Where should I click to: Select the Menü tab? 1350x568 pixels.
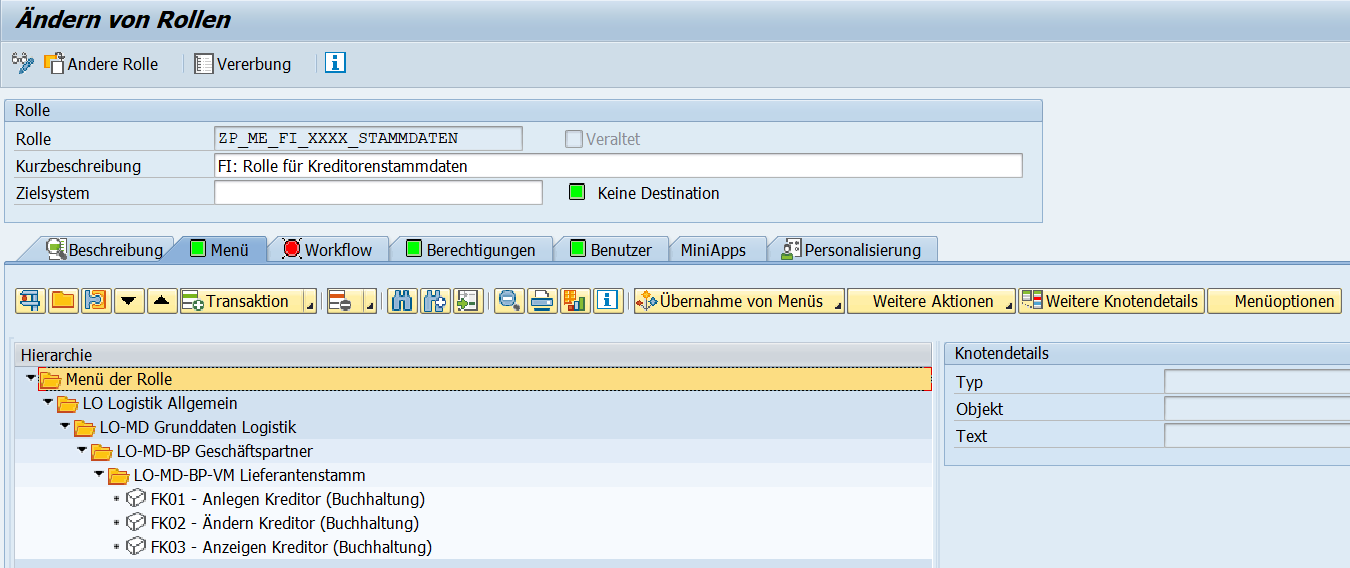(219, 250)
